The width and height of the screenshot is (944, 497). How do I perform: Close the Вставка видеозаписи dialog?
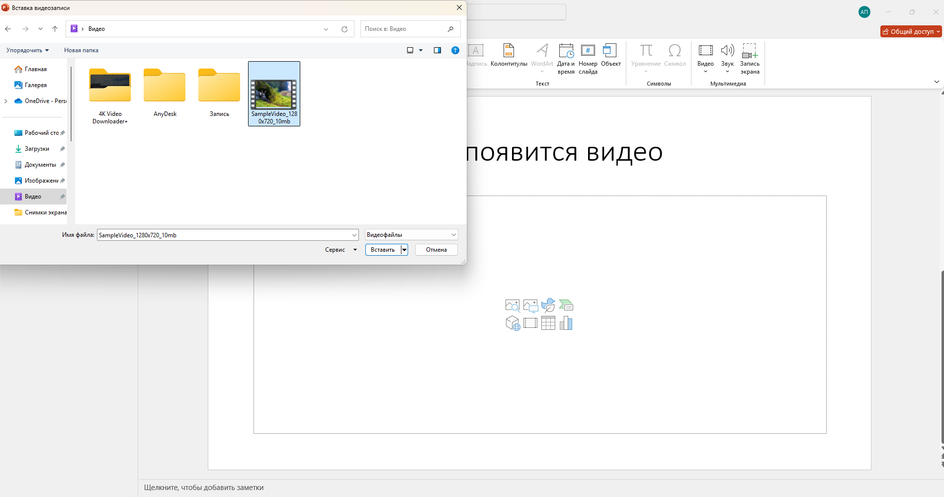[459, 8]
